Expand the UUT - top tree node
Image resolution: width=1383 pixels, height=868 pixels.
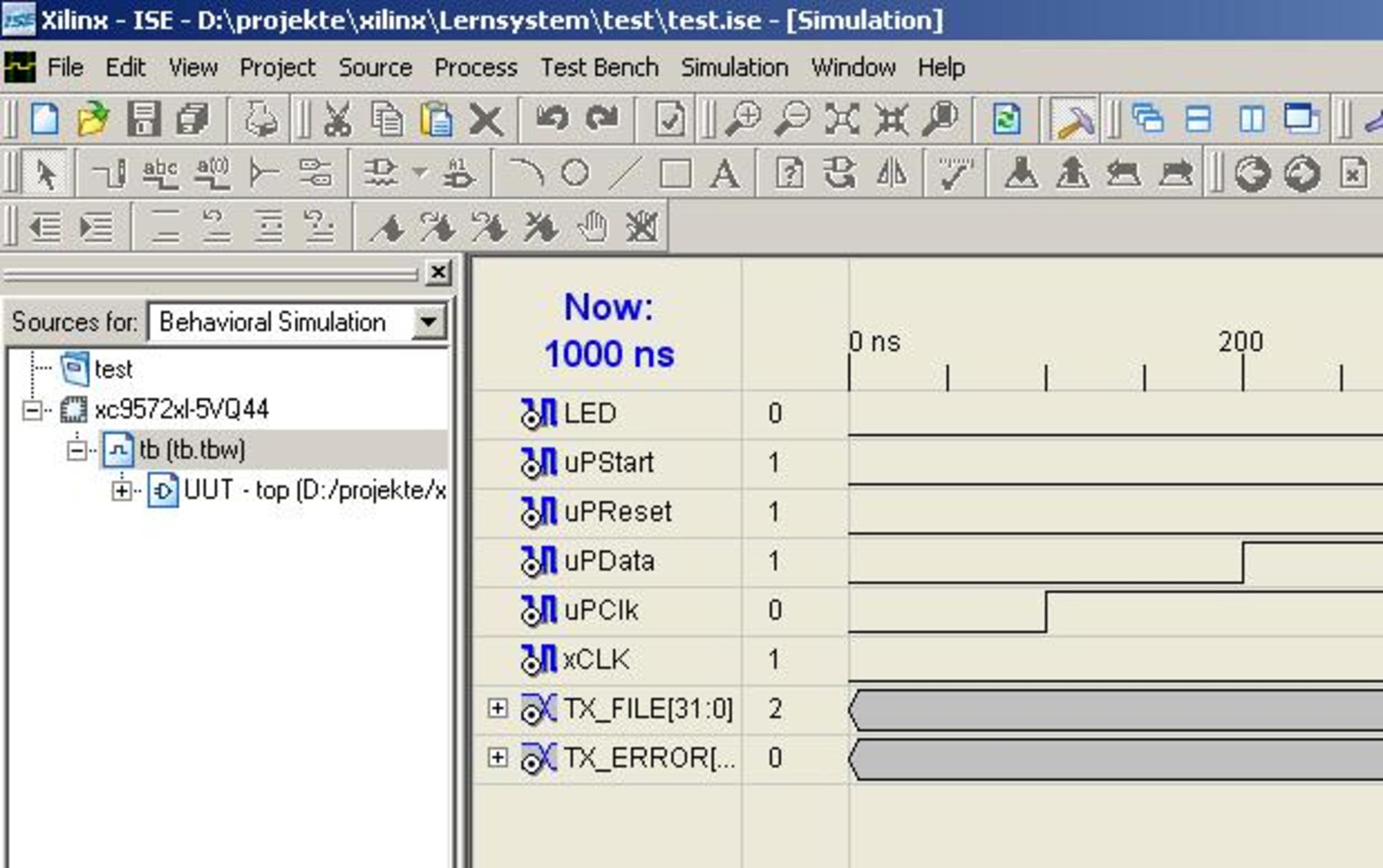point(122,491)
